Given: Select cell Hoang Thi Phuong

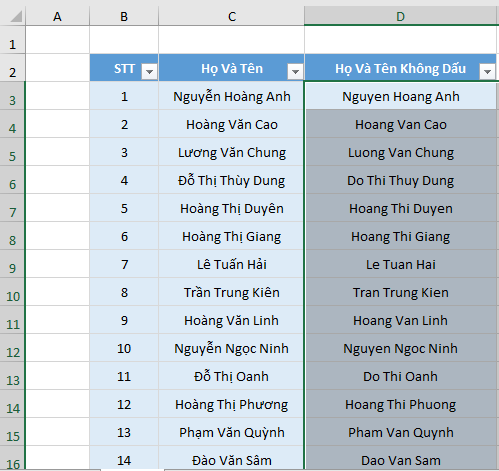Looking at the screenshot, I should coord(401,404).
